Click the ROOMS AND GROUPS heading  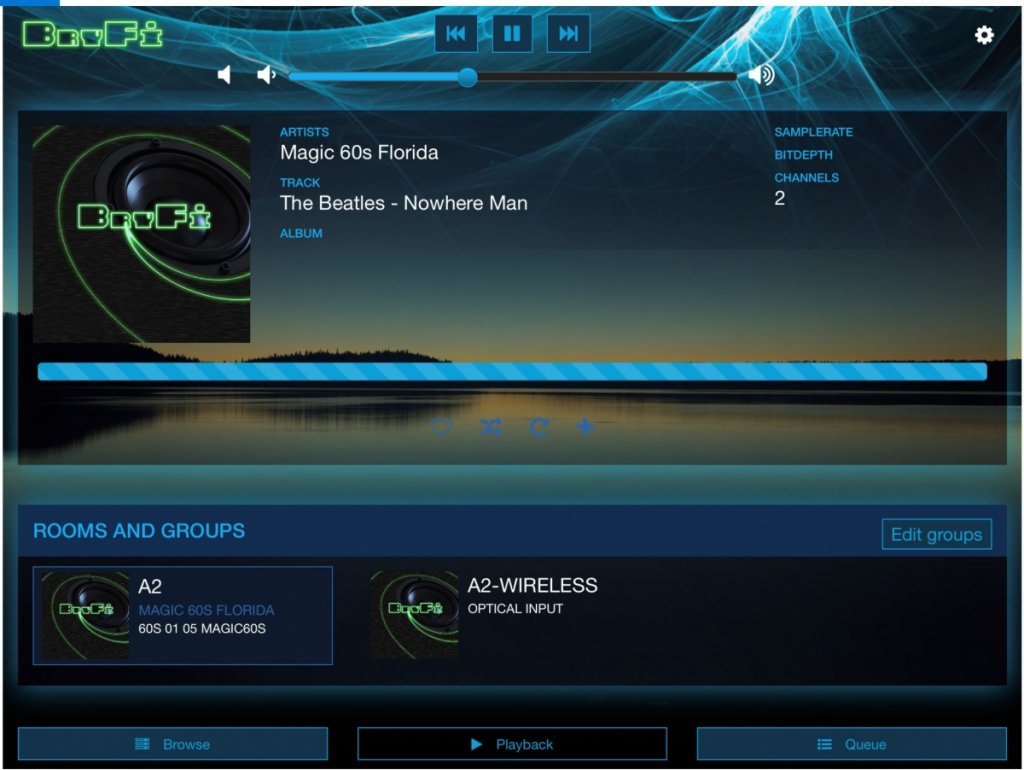[139, 530]
